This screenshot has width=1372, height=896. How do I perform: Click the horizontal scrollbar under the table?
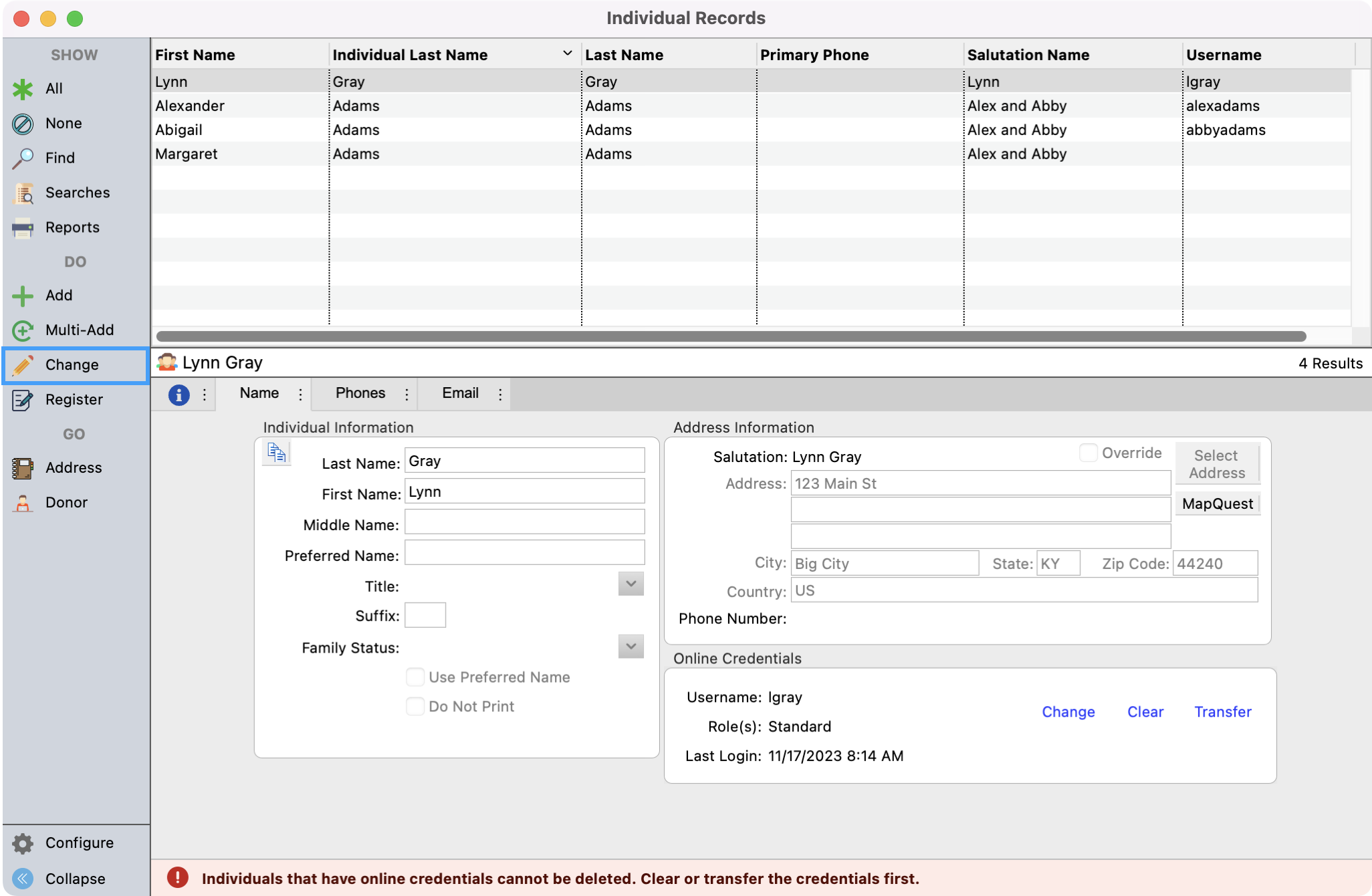pyautogui.click(x=730, y=336)
